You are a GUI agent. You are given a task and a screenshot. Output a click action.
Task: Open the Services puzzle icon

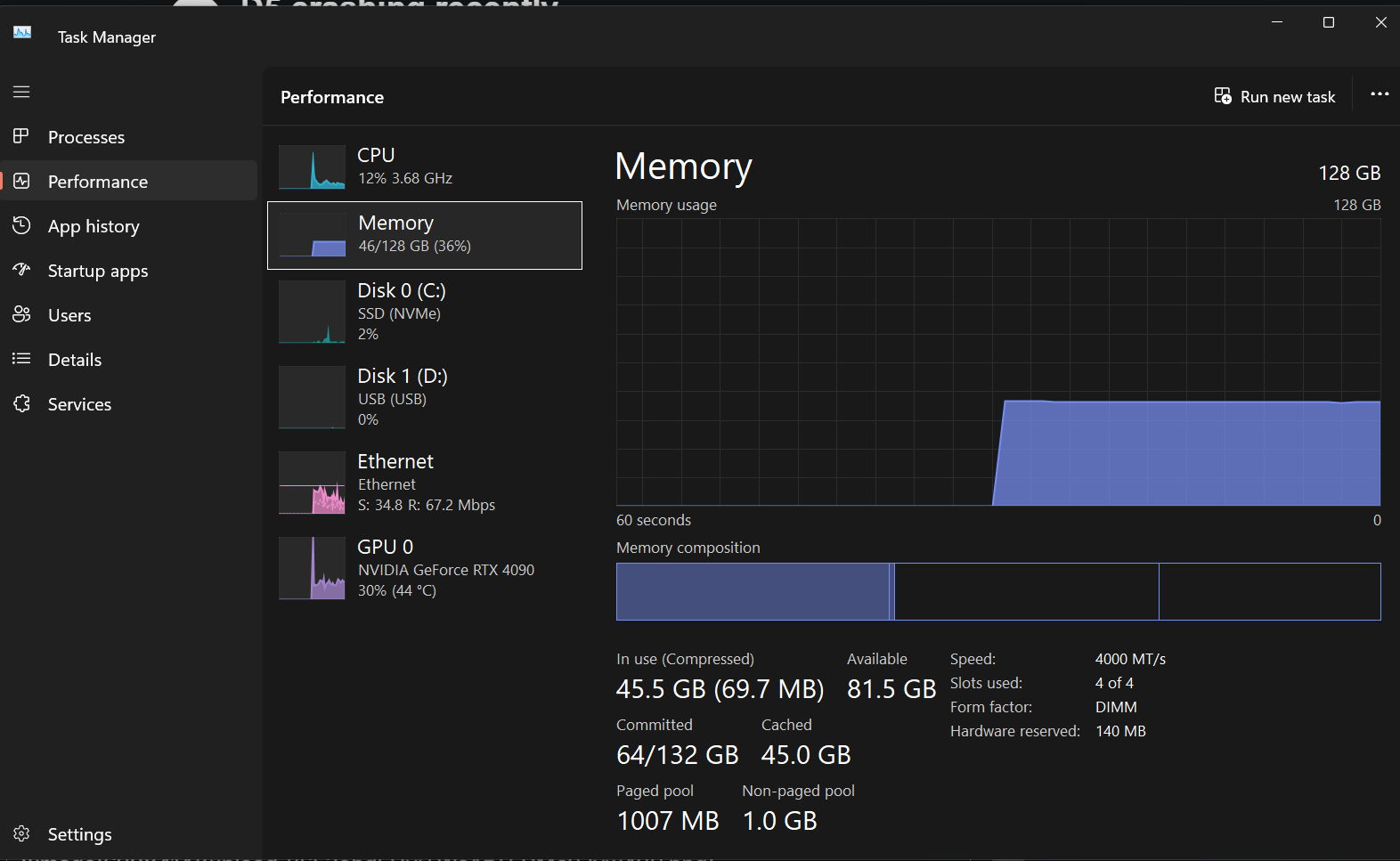21,403
